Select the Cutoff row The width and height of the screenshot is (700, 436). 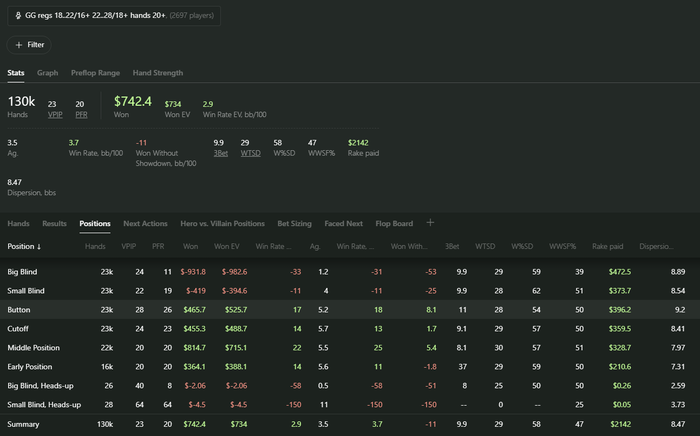[350, 329]
